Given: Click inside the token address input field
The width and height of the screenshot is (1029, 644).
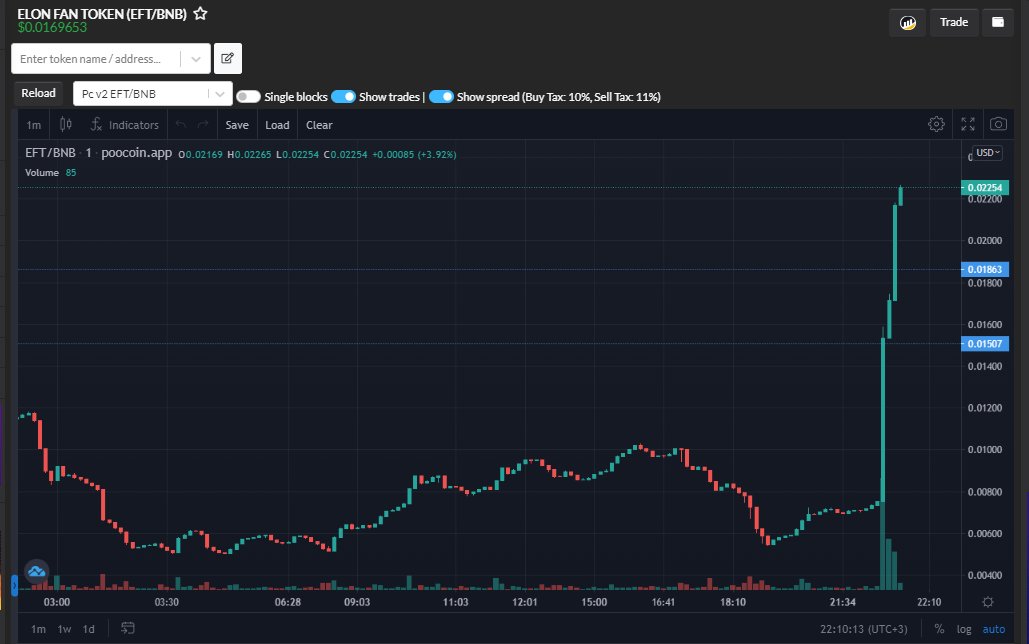Looking at the screenshot, I should pyautogui.click(x=95, y=59).
